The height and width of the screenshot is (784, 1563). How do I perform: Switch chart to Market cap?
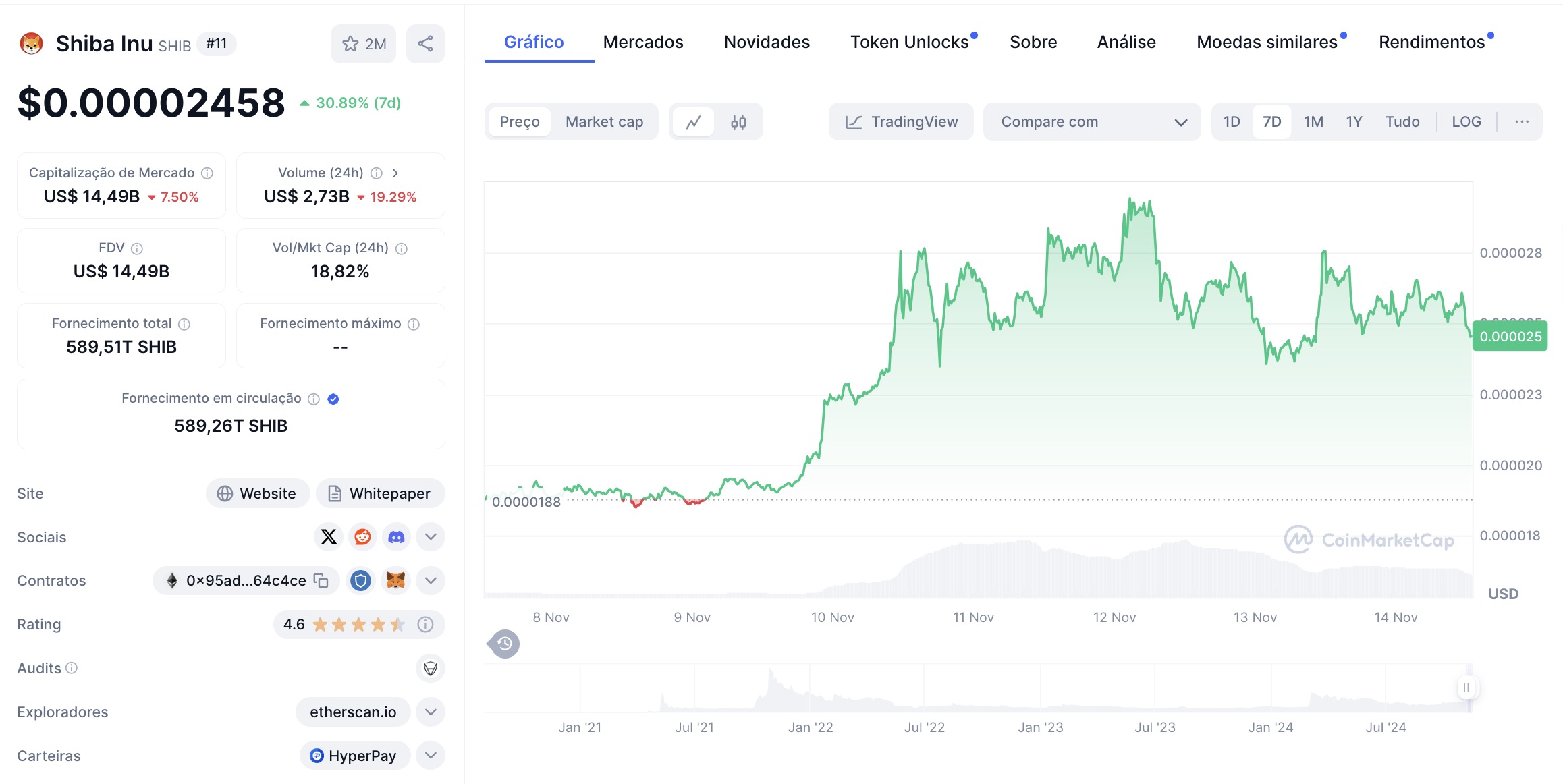(605, 122)
